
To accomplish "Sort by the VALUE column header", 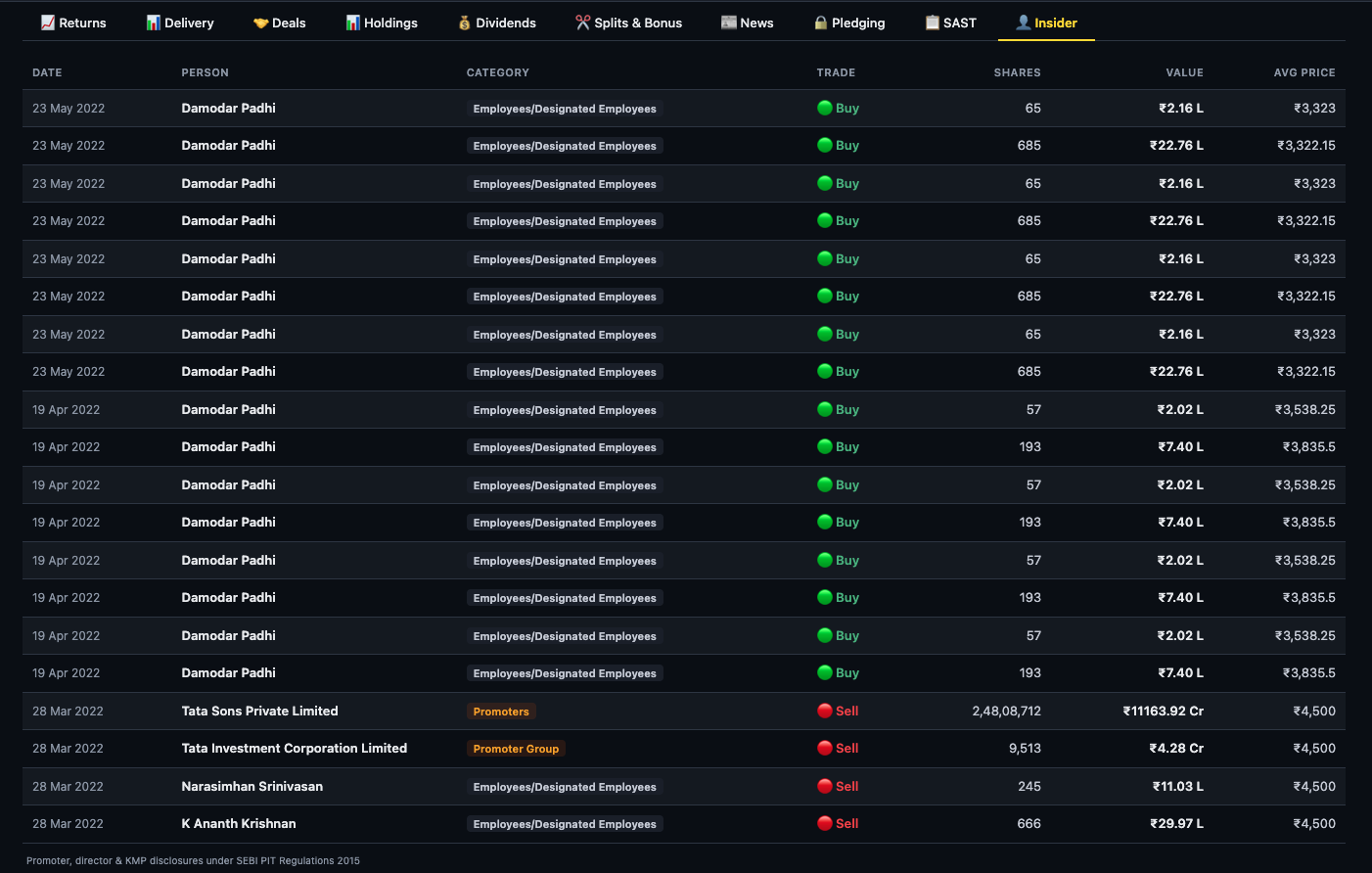I will point(1185,72).
